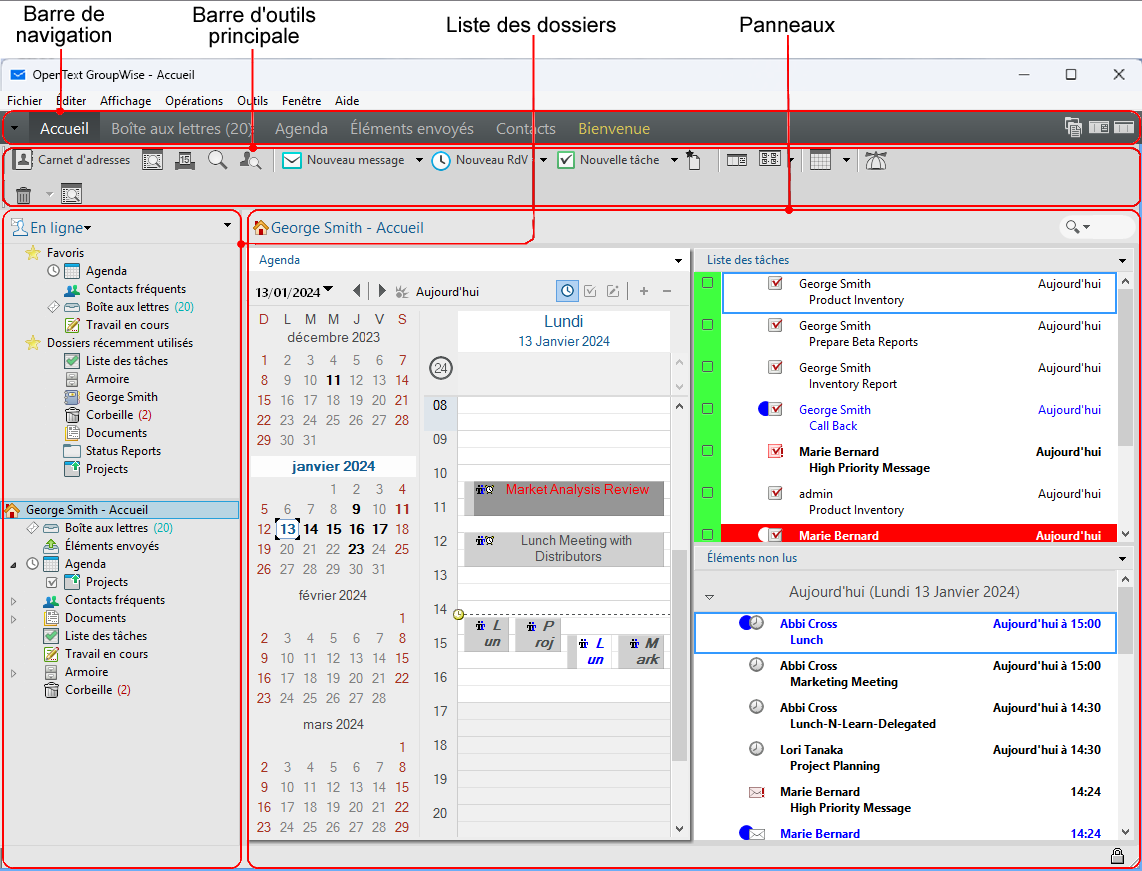Open Lori Tanaka Project Planning item
Viewport: 1142px width, 871px height.
pos(905,757)
